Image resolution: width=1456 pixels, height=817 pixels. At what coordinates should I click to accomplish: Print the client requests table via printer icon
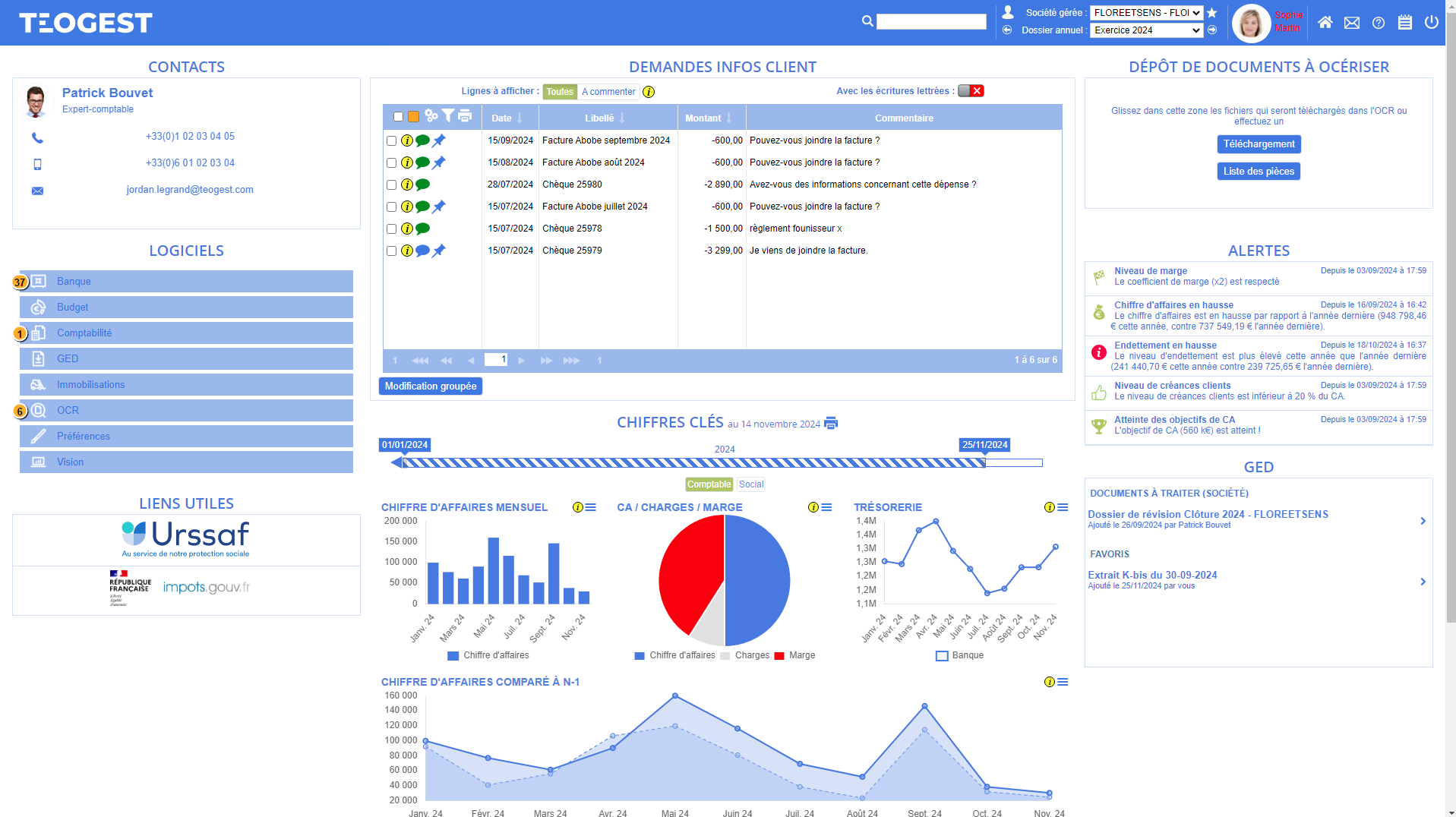[465, 116]
